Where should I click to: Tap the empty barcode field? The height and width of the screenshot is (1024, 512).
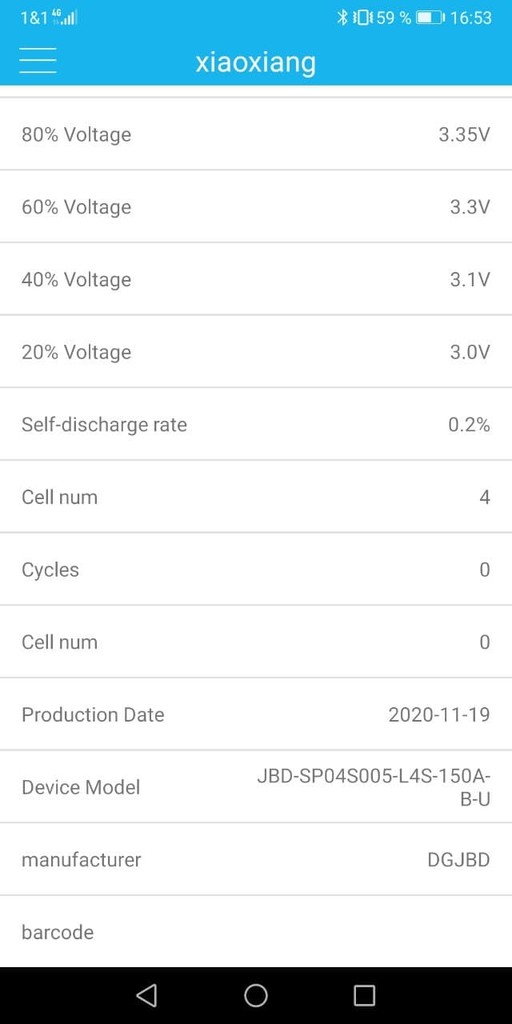coord(256,932)
